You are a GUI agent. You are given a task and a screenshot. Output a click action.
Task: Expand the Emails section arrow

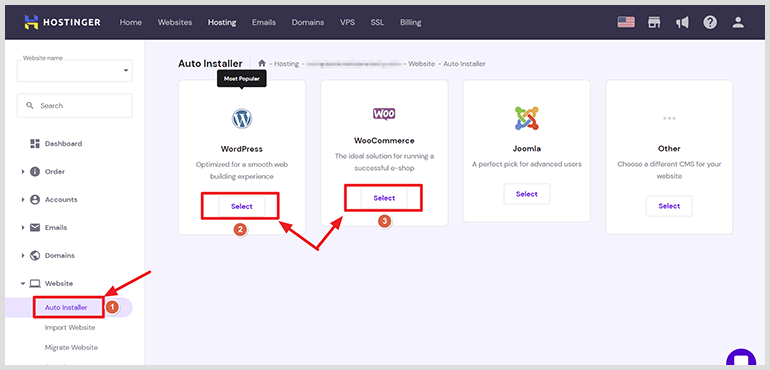[x=23, y=228]
